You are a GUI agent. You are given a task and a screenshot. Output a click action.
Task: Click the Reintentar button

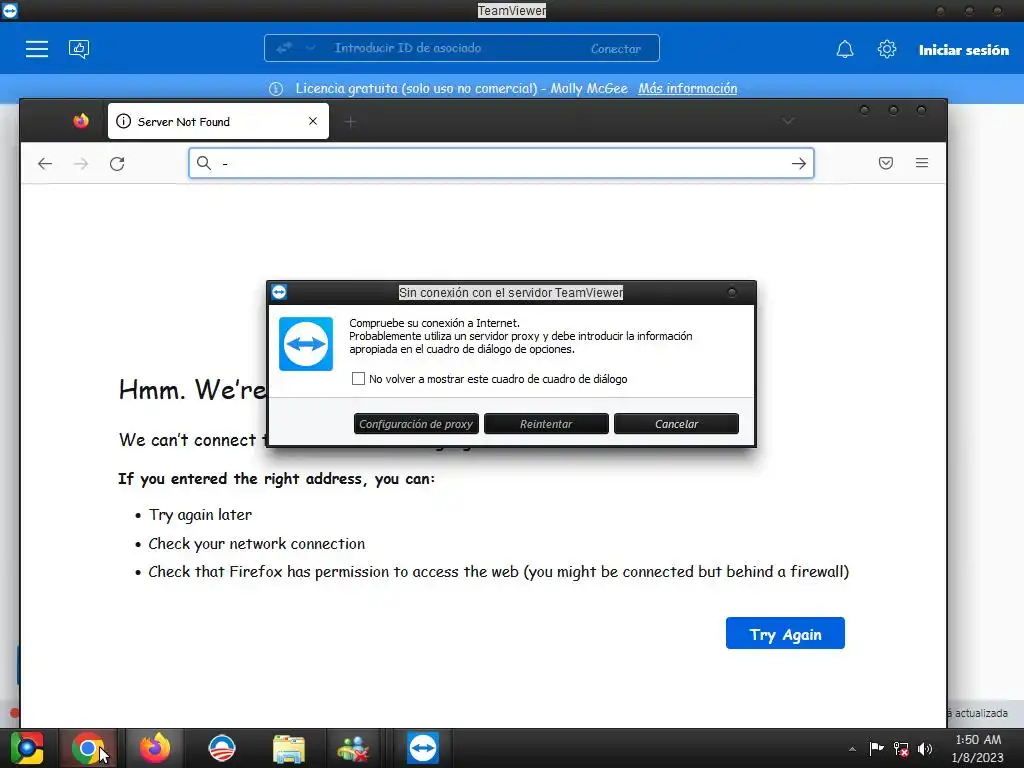coord(546,424)
